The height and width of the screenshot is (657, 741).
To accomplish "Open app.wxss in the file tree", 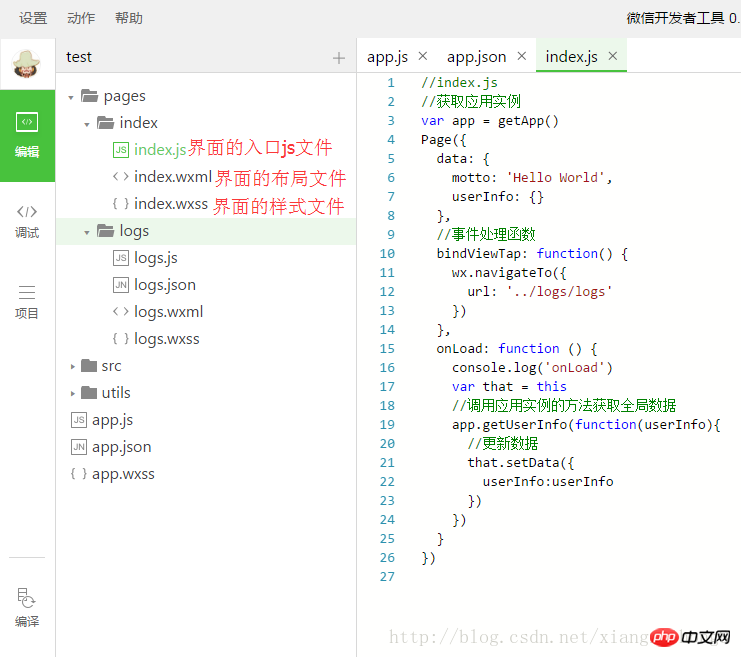I will click(123, 474).
